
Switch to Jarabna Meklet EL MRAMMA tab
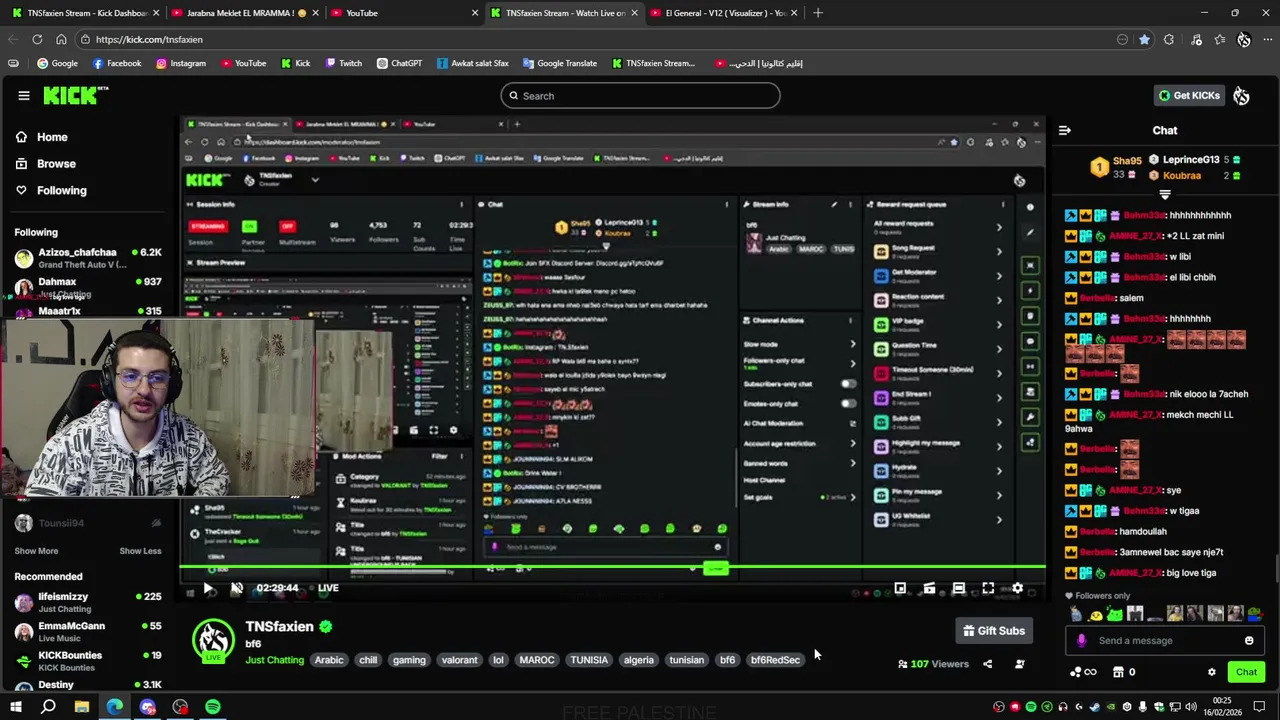(x=243, y=13)
